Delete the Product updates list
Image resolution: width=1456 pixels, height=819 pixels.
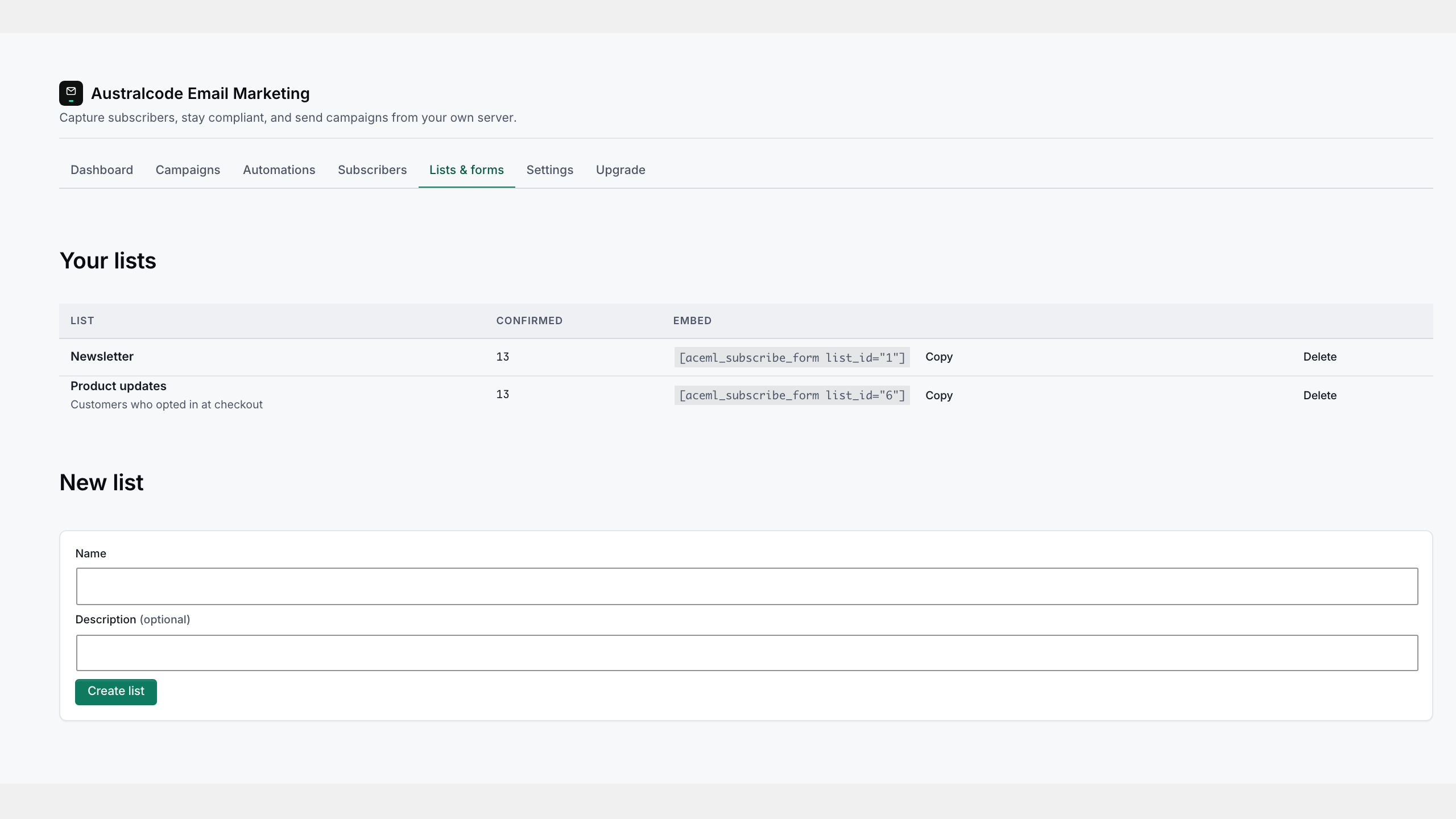click(1320, 395)
